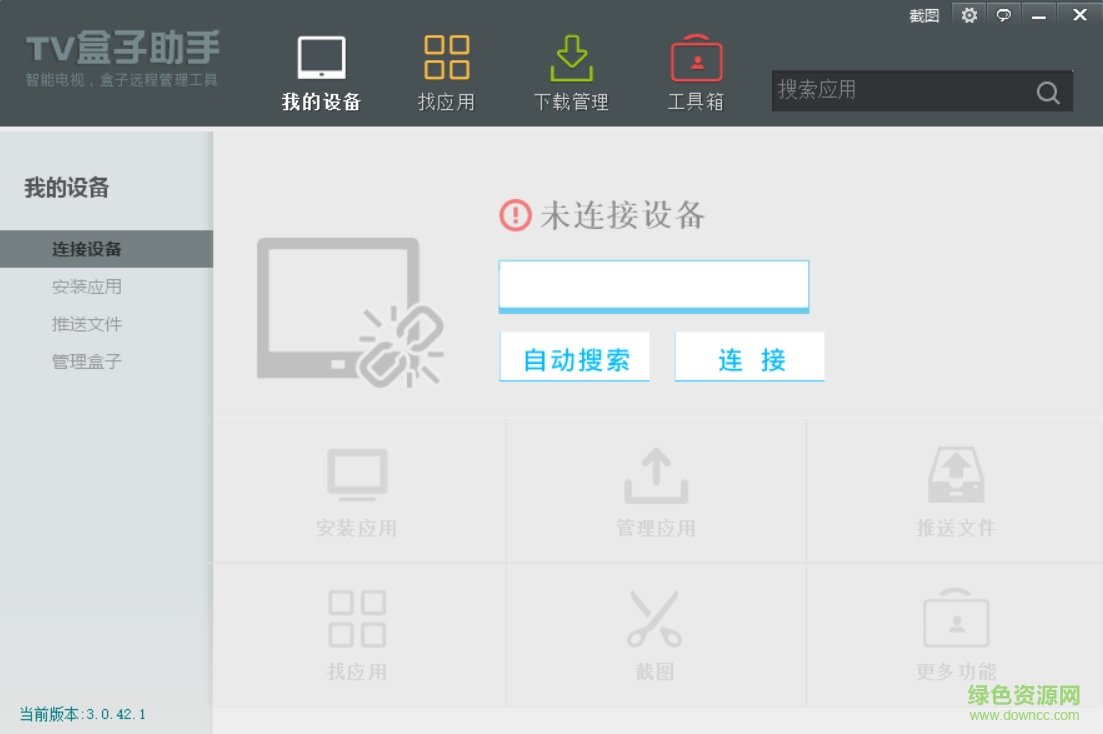This screenshot has width=1103, height=734.
Task: Select the 找应用 (Find Apps) icon
Action: coord(445,70)
